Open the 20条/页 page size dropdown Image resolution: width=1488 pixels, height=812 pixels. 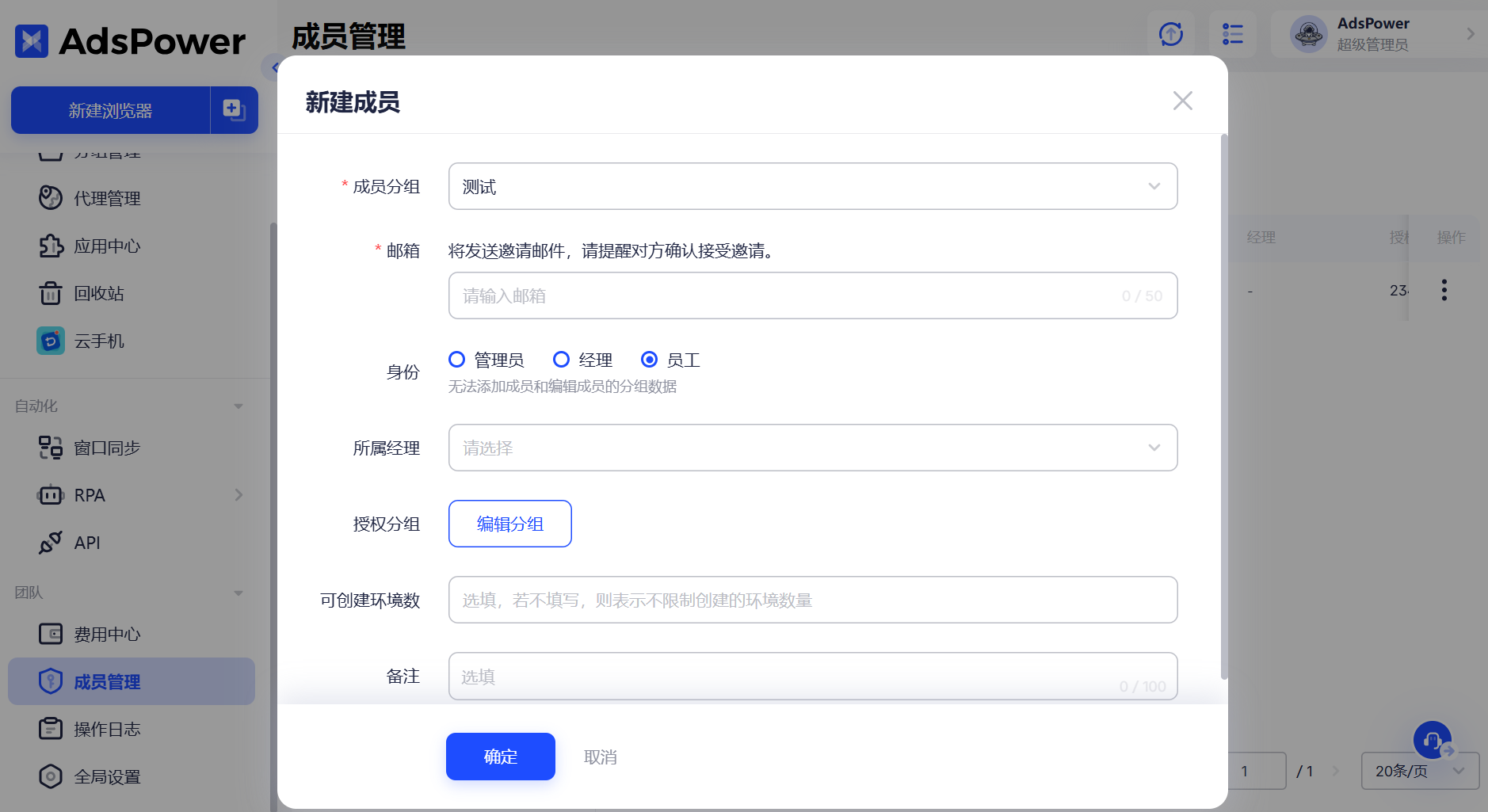coord(1420,771)
